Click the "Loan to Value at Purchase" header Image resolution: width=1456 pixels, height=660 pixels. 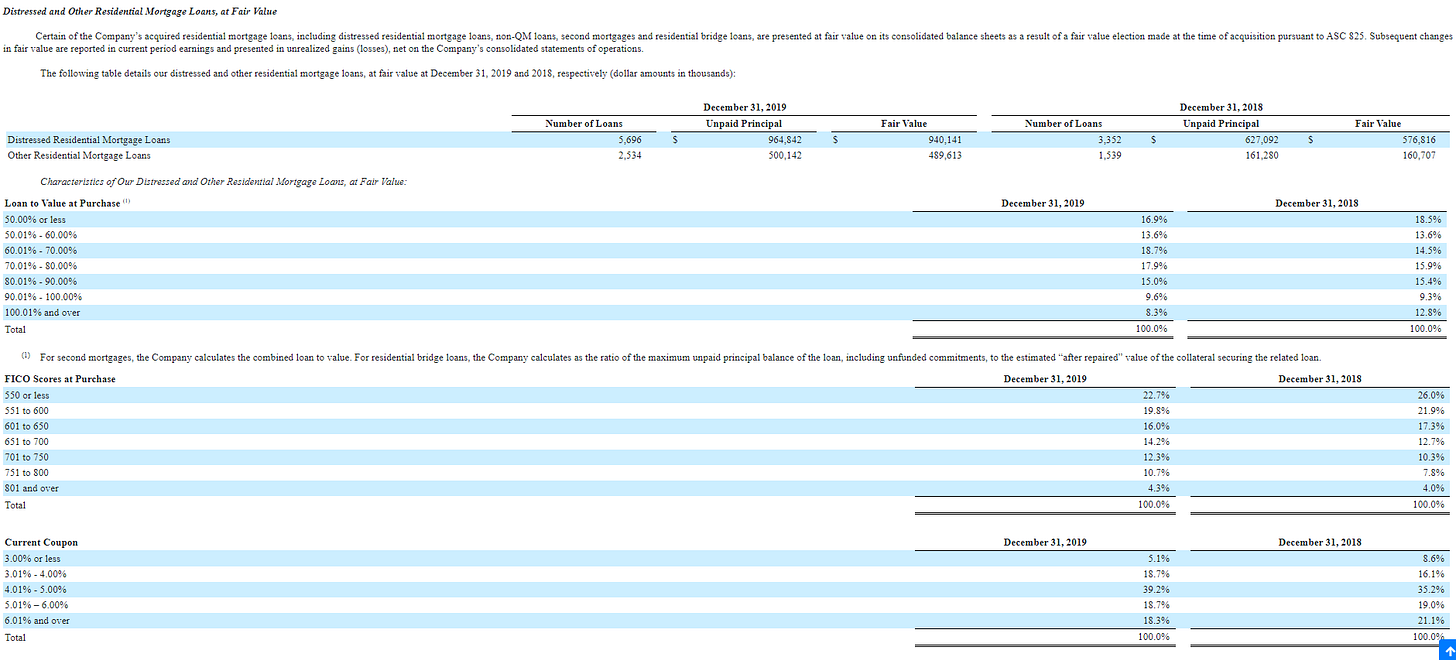[63, 203]
